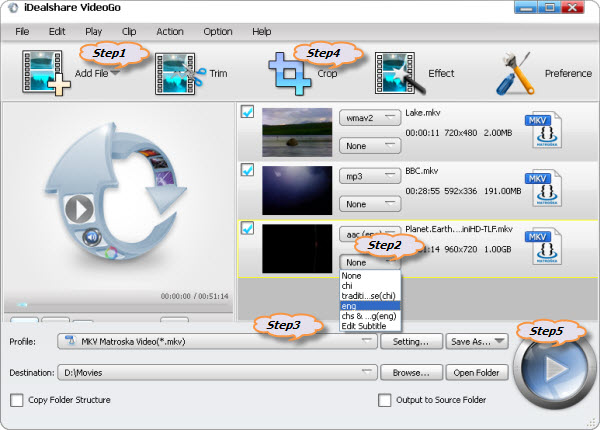Open the File menu
Screen dimensions: 600x430
tap(22, 31)
